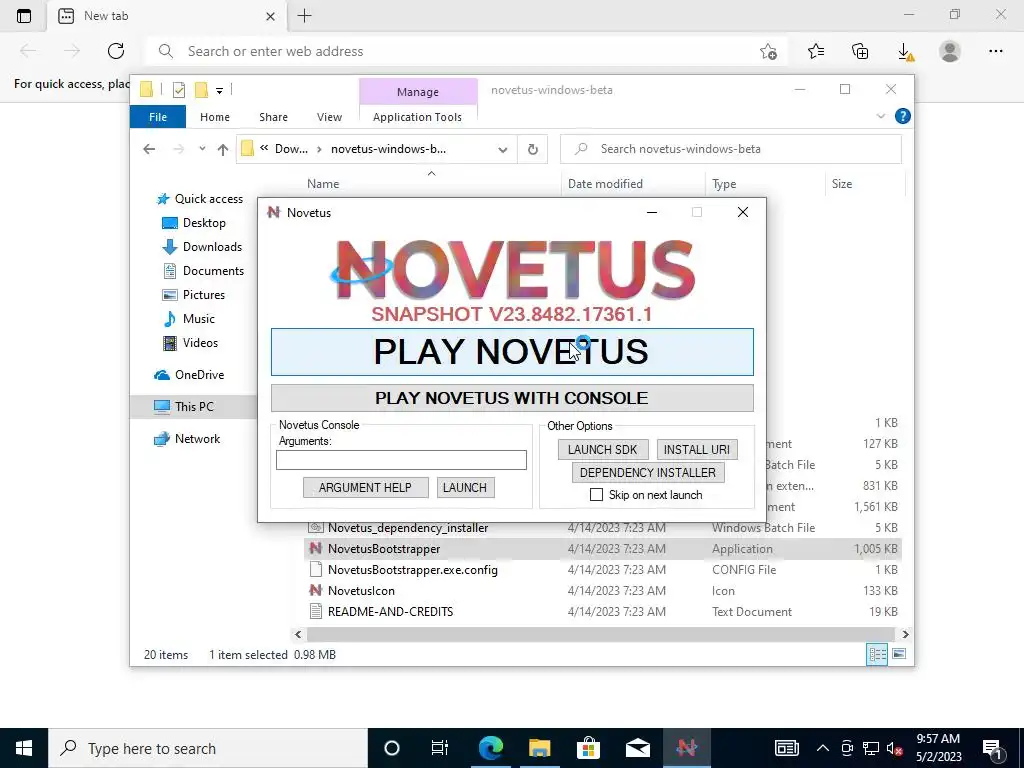1024x768 pixels.
Task: Select NovetusBootstrapper.exe.config file
Action: tap(603, 569)
